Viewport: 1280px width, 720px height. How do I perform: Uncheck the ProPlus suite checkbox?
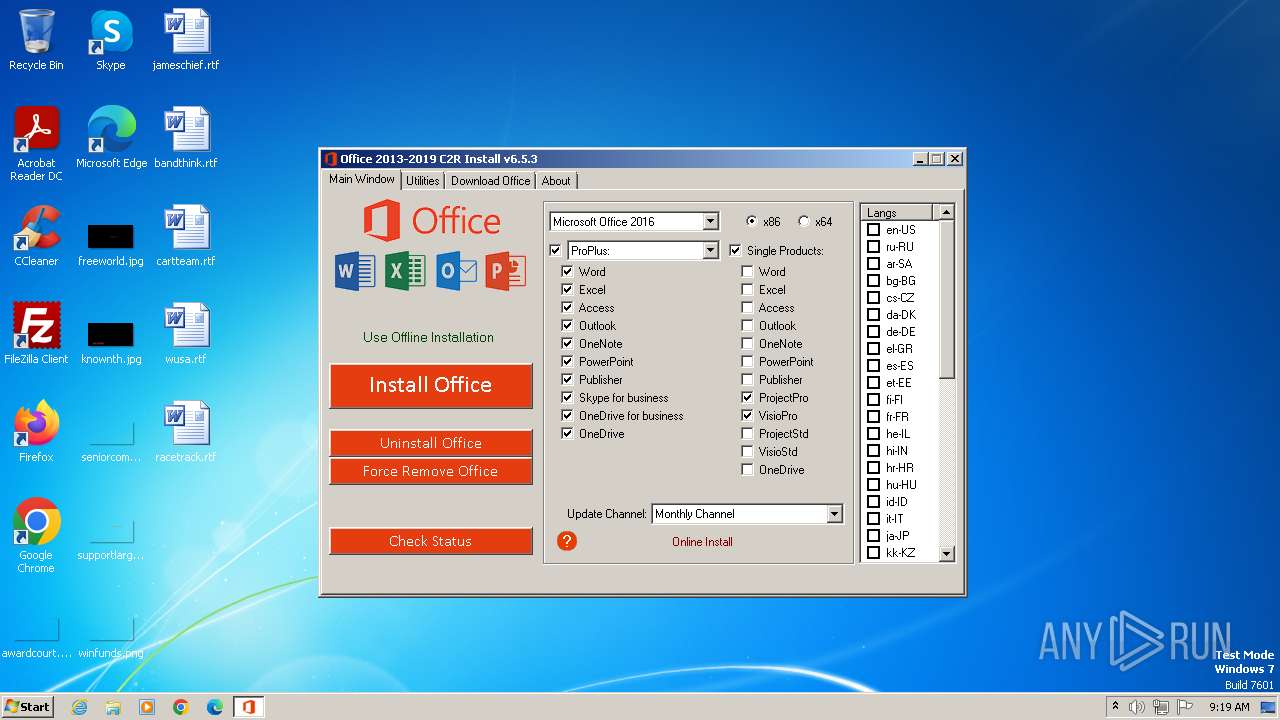coord(556,250)
